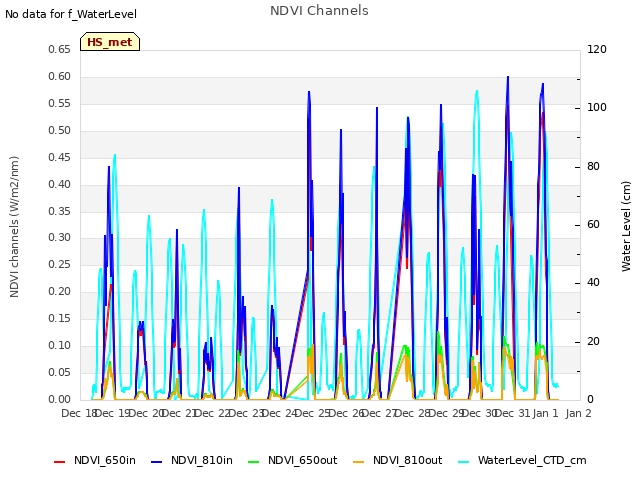Click the 80 right-axis tick label
Image resolution: width=640 pixels, height=480 pixels.
coord(593,167)
